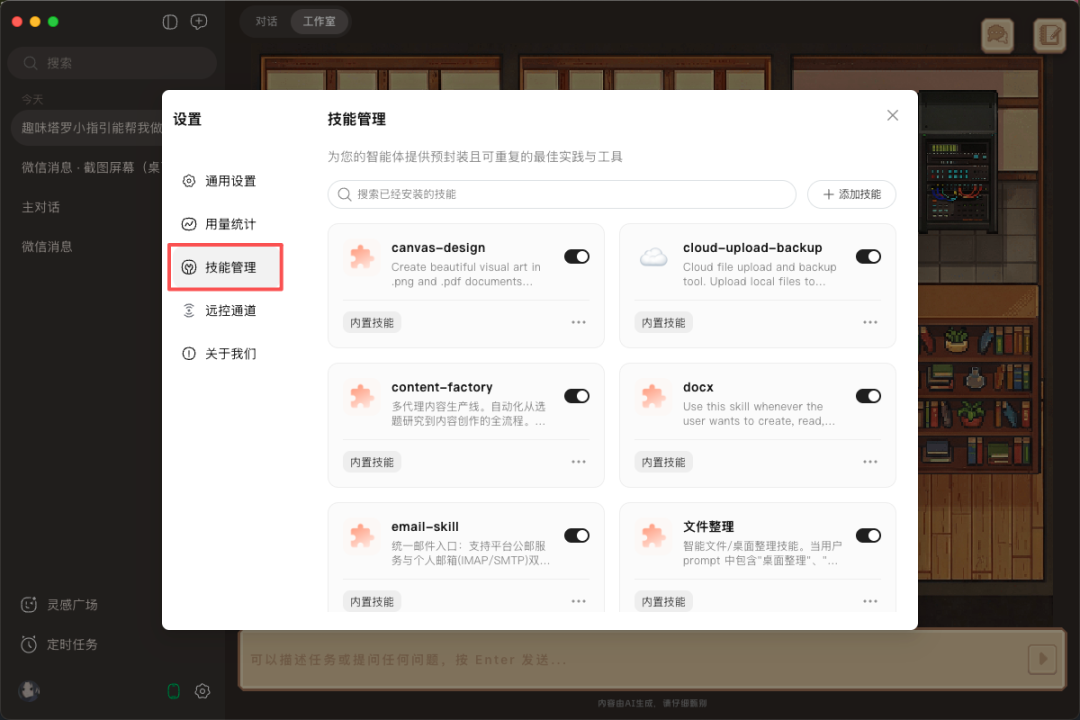Toggle the content-factory skill switch
Image resolution: width=1080 pixels, height=720 pixels.
(577, 396)
